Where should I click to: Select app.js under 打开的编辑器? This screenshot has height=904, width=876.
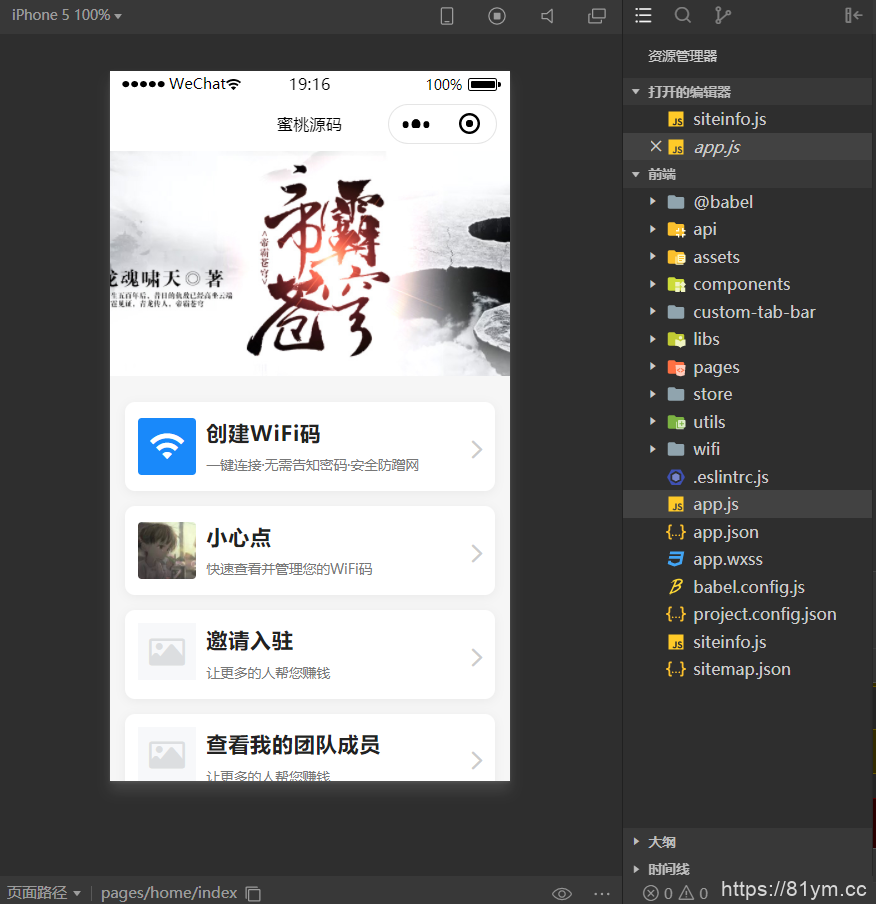(x=718, y=145)
